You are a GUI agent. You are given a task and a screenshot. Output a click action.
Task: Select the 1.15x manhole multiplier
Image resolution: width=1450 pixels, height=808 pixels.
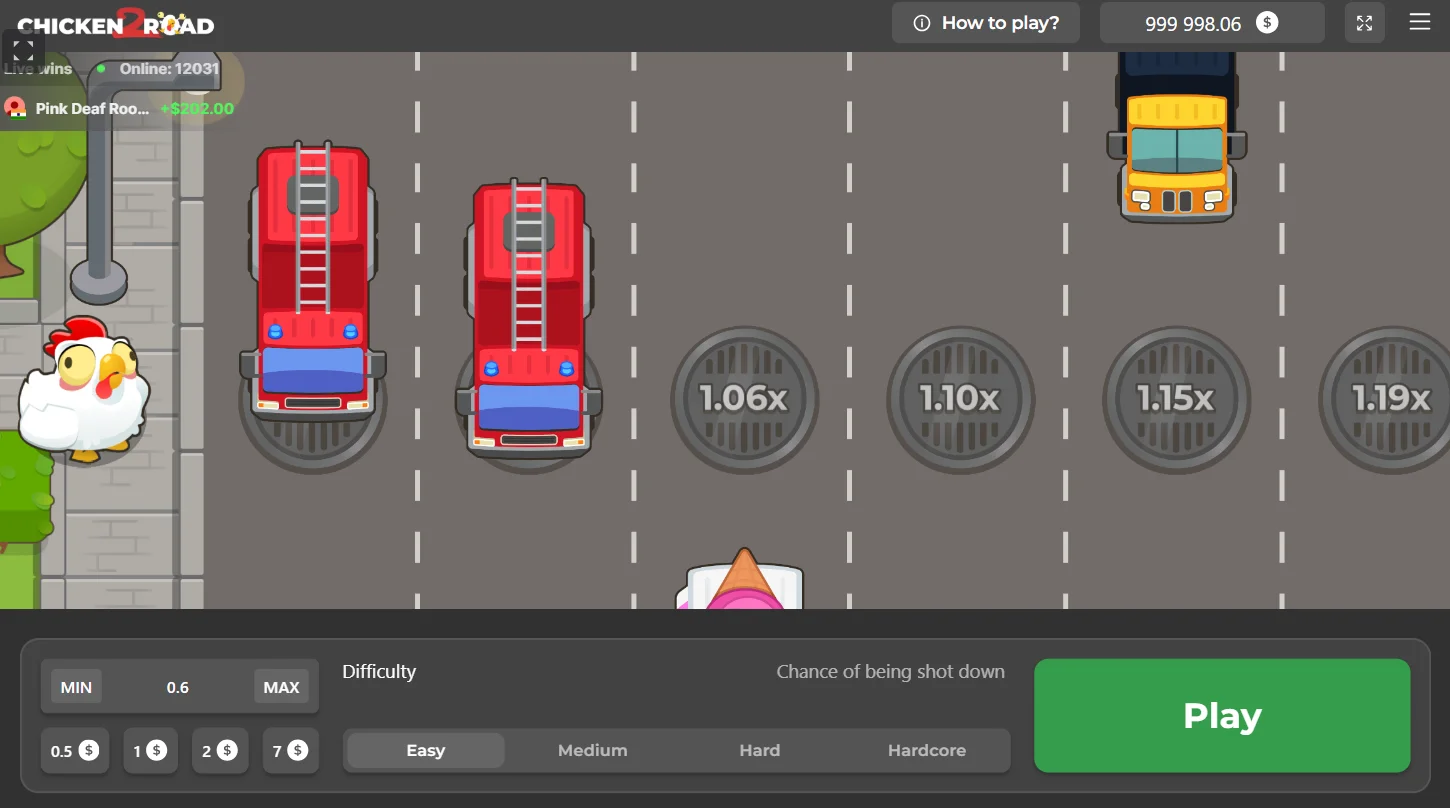click(1176, 399)
